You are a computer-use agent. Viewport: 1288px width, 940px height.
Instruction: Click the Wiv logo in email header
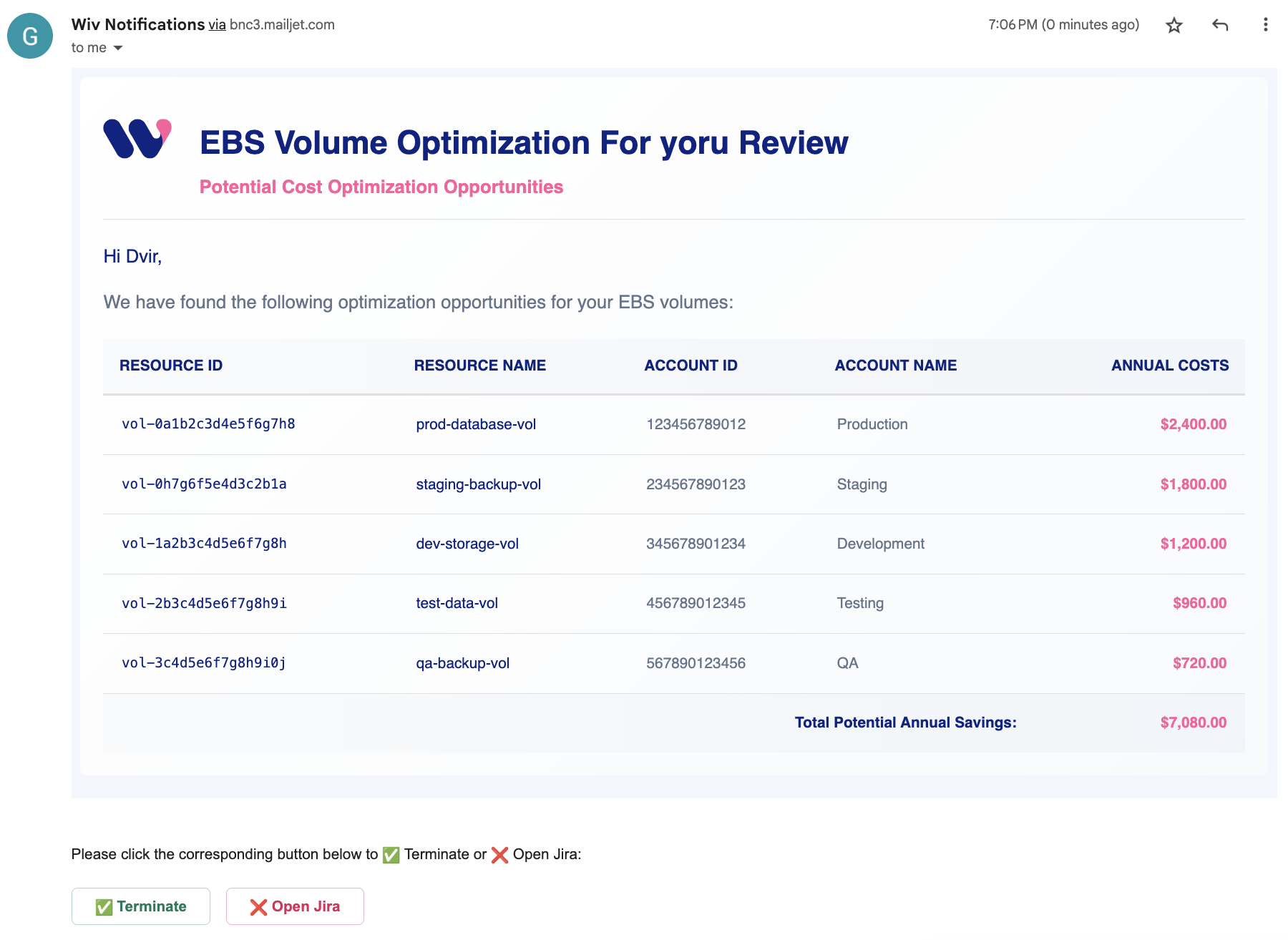pos(137,138)
